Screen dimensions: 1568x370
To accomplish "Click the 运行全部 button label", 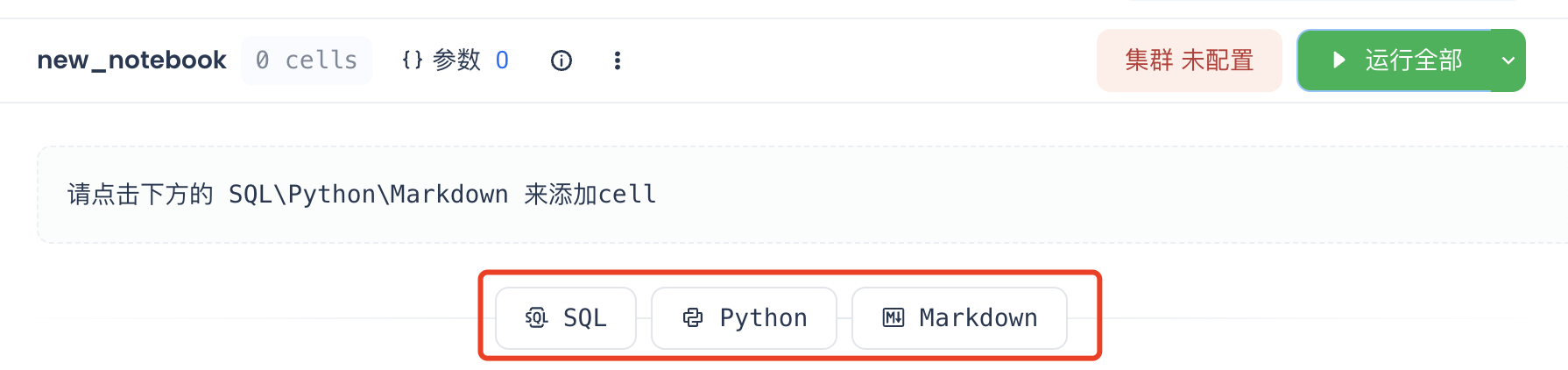I will tap(1413, 60).
